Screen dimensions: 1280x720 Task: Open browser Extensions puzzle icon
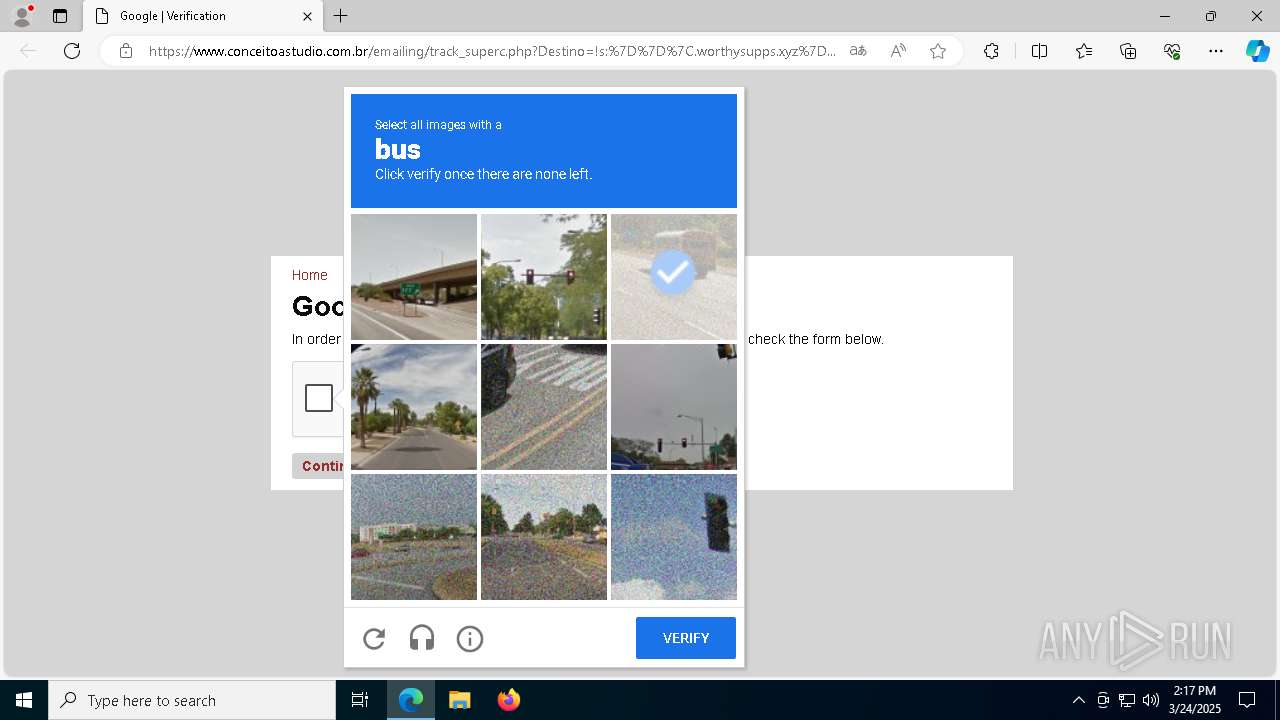pyautogui.click(x=991, y=51)
